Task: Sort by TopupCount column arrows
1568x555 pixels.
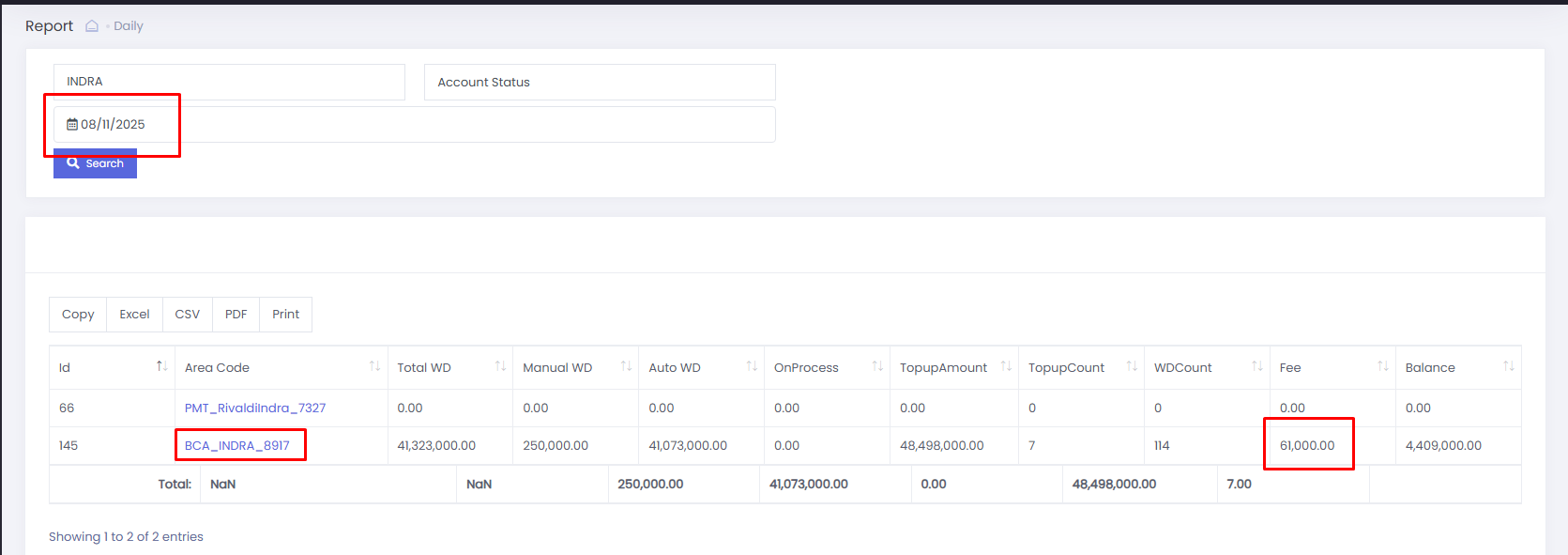Action: pos(1132,366)
